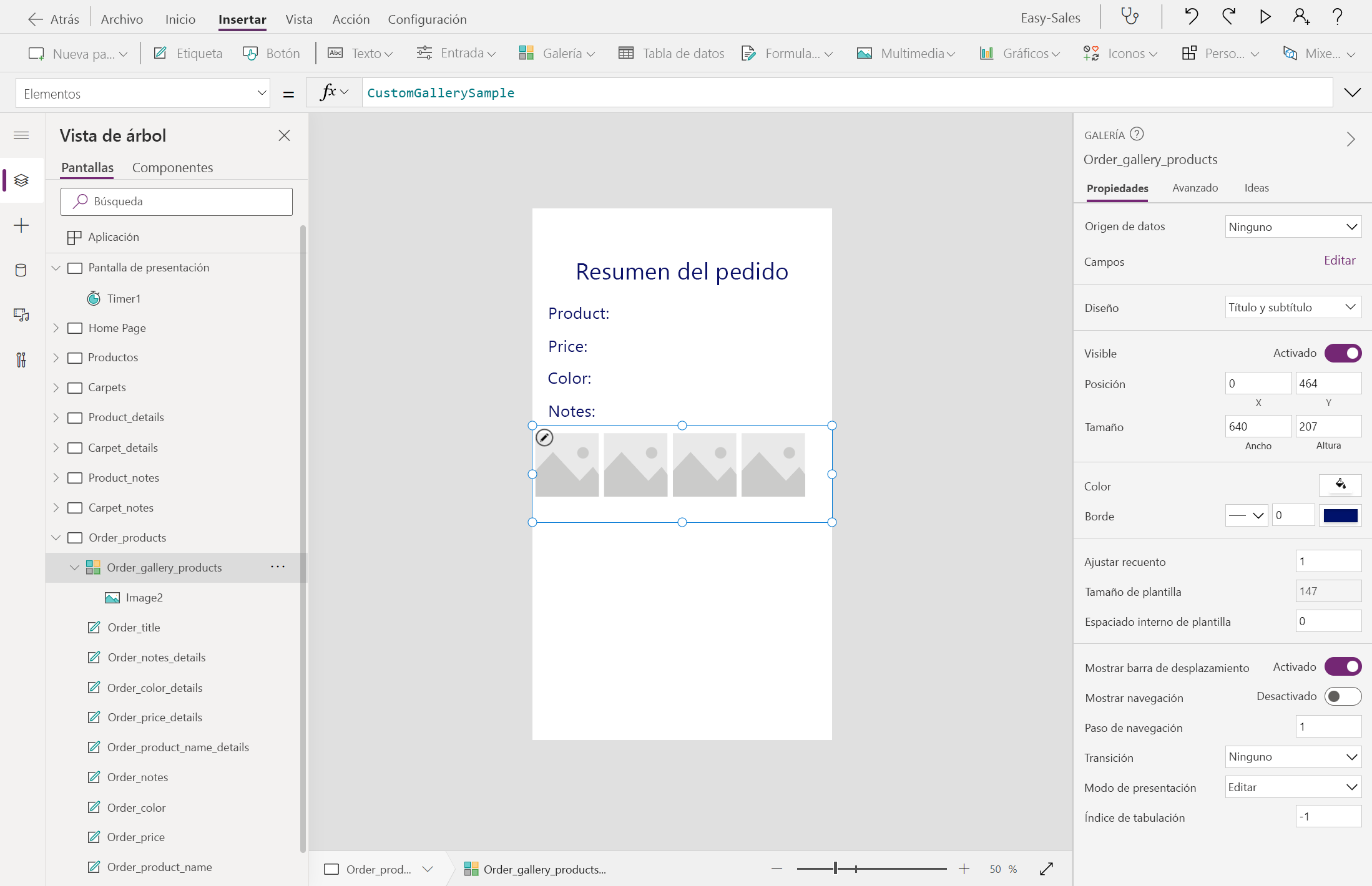Open the Elementos property dropdown
The width and height of the screenshot is (1372, 886).
pos(143,94)
